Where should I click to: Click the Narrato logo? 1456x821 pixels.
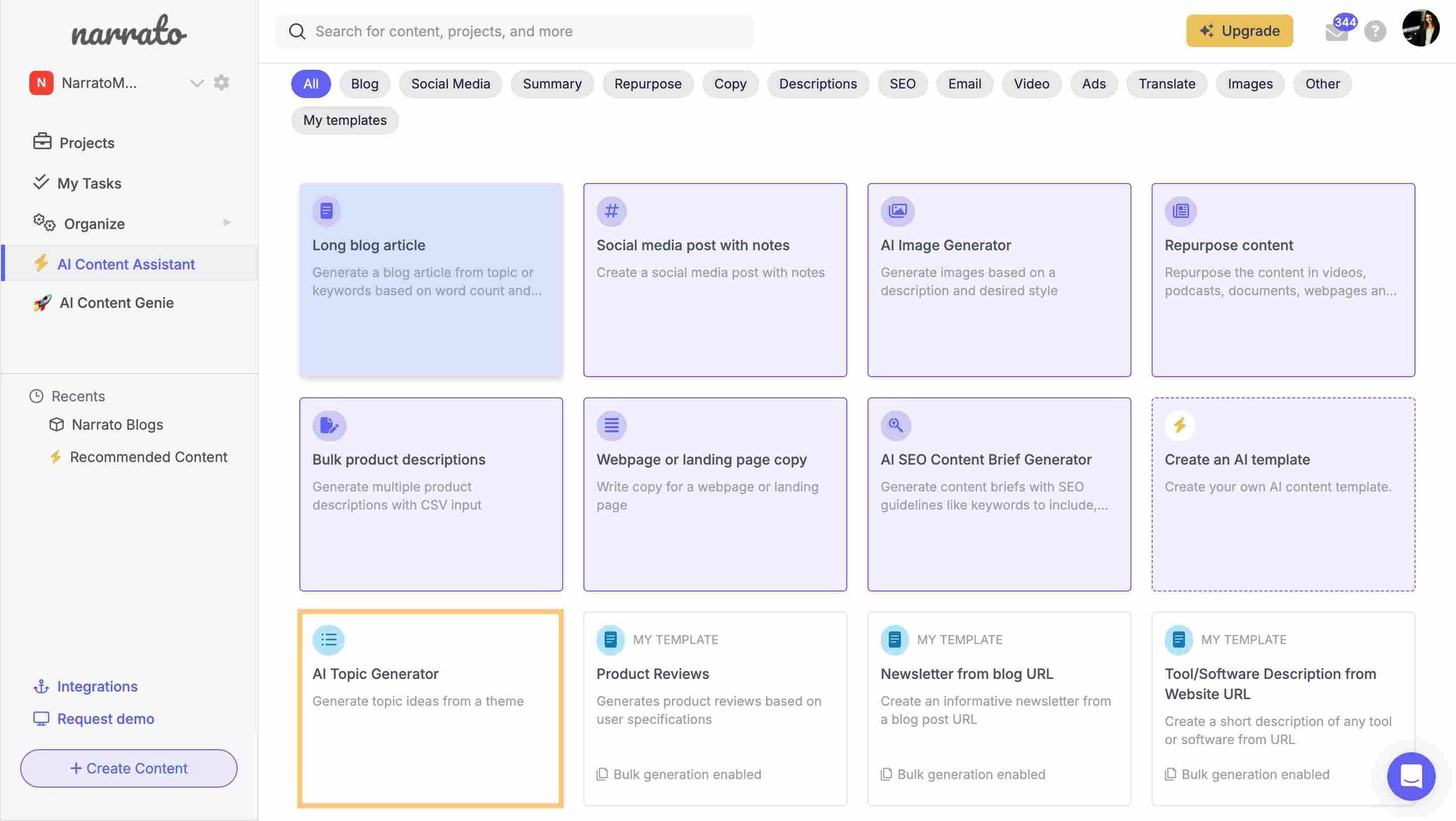(x=129, y=31)
